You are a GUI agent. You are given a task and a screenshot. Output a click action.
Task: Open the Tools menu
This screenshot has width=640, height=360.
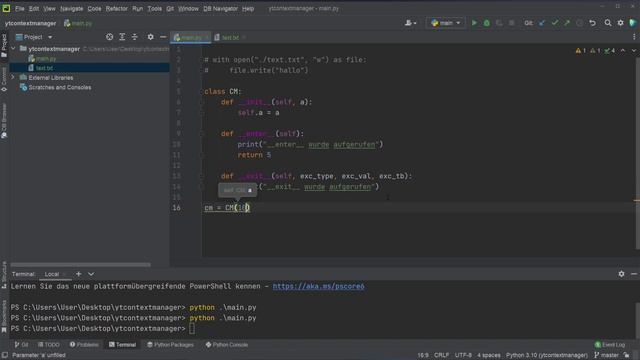(155, 8)
